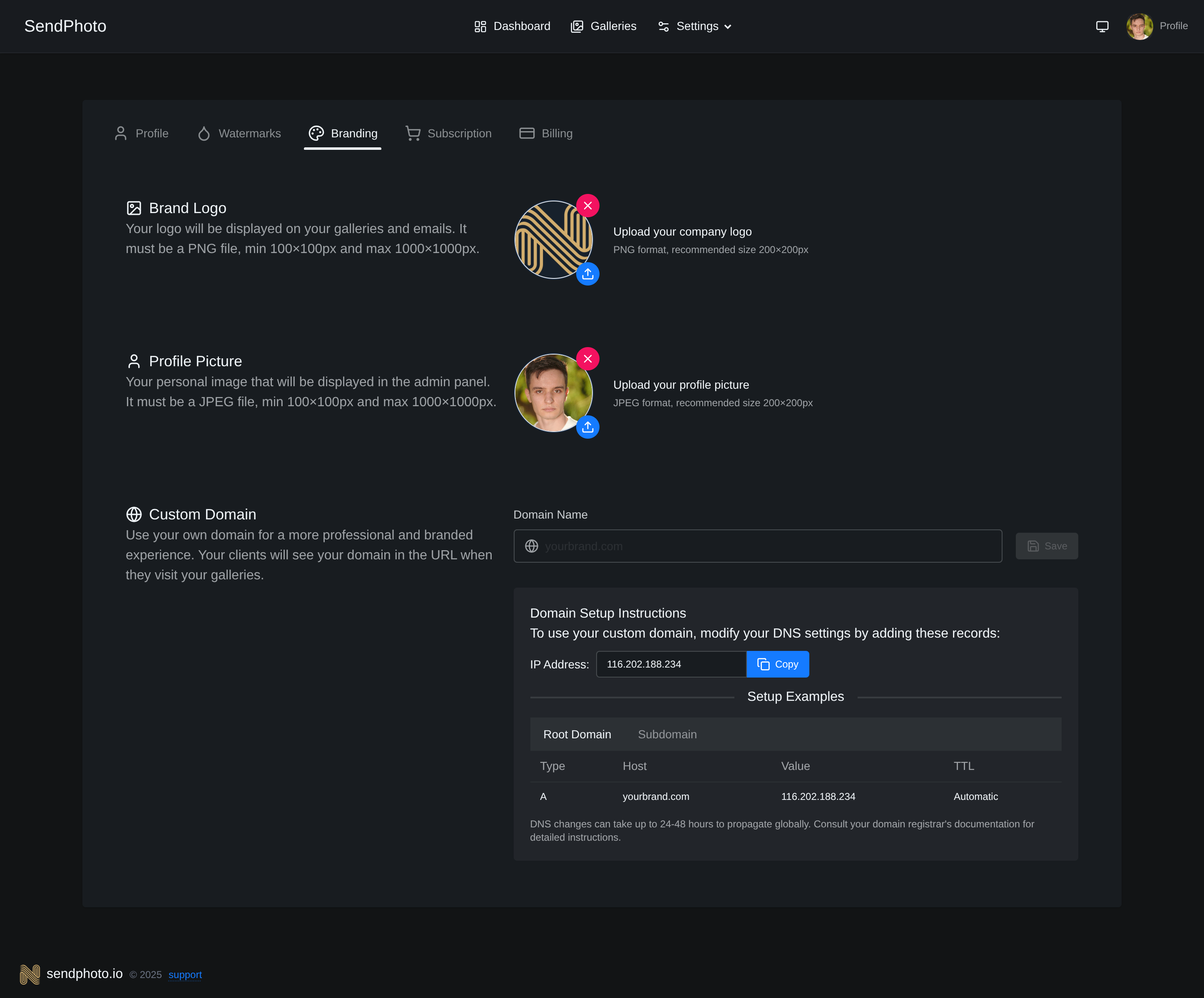1204x998 pixels.
Task: Remove the brand logo with red X
Action: pyautogui.click(x=588, y=206)
